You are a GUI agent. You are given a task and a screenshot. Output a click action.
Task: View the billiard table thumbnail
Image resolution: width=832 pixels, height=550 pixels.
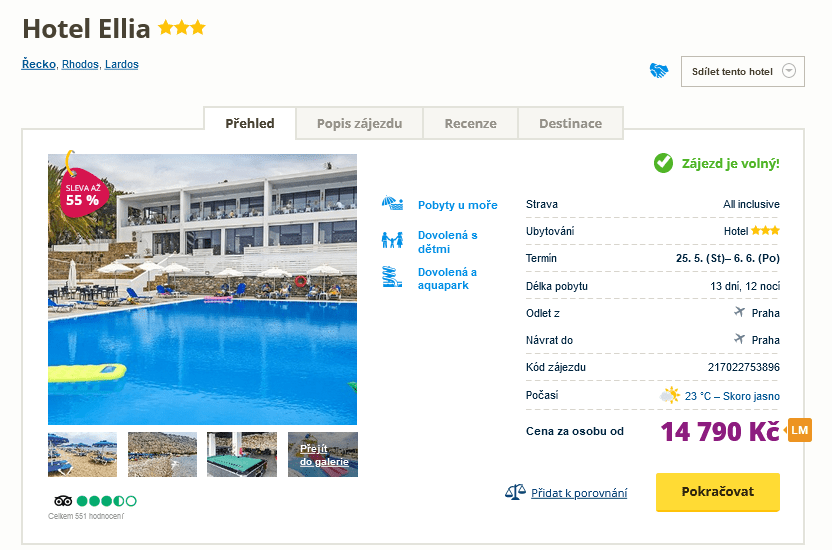click(242, 454)
